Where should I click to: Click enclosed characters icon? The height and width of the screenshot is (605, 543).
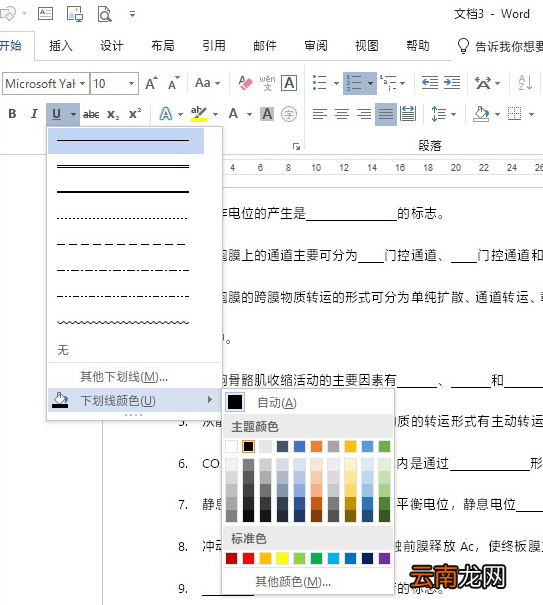[x=289, y=114]
